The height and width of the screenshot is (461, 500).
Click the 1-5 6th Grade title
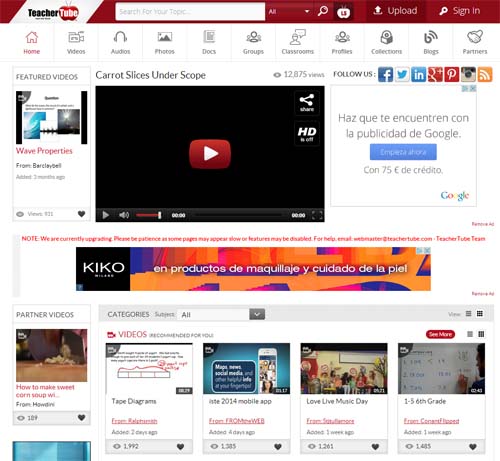click(x=425, y=401)
